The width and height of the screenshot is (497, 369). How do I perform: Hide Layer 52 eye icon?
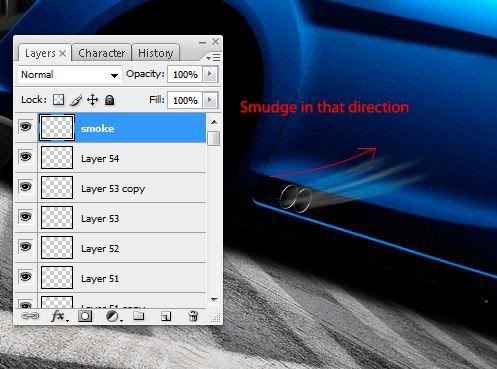(26, 247)
